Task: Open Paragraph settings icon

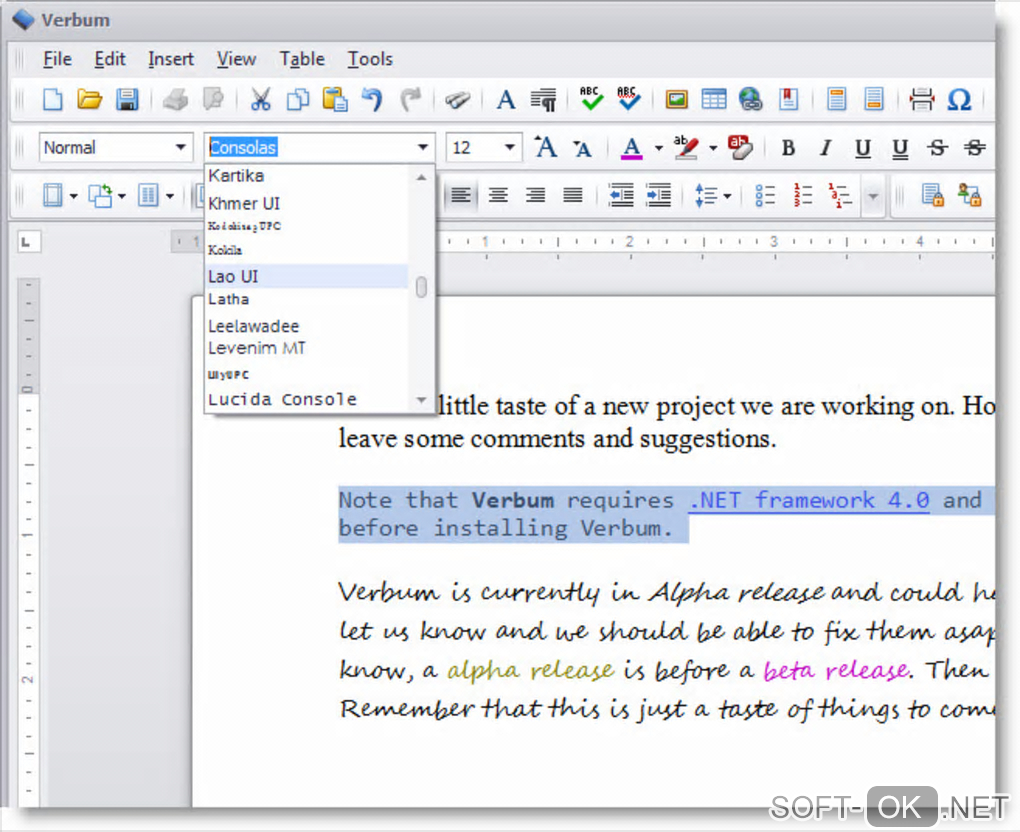Action: click(543, 100)
